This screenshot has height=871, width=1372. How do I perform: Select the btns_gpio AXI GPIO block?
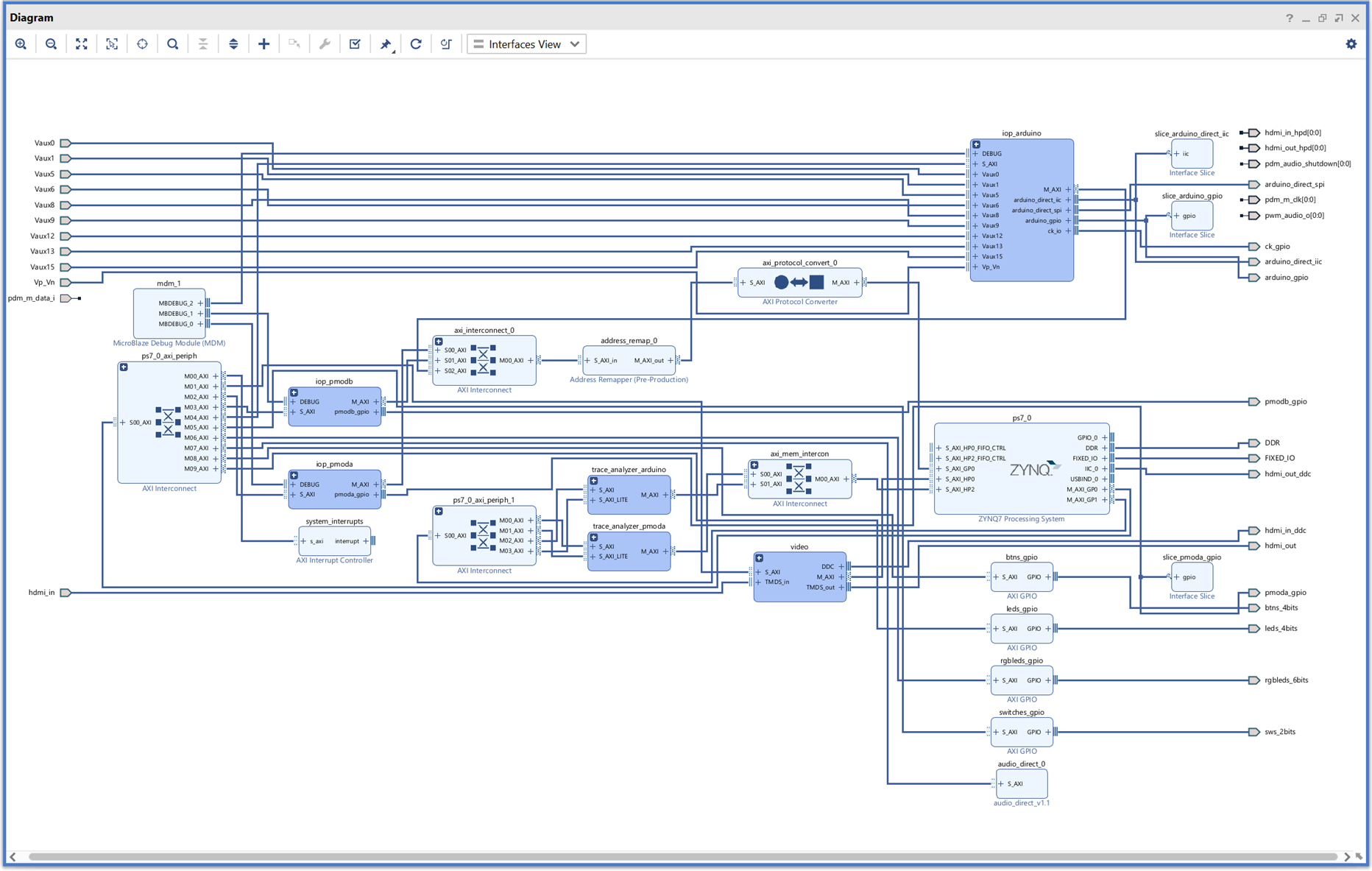pyautogui.click(x=1022, y=577)
